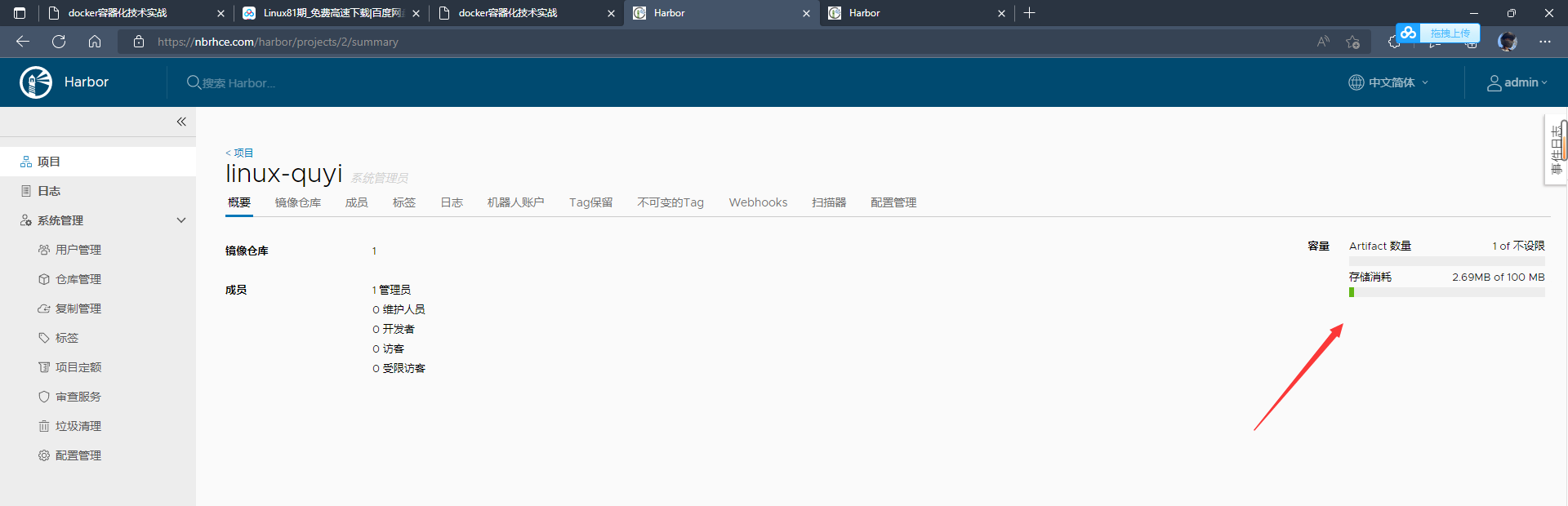Click the 配置管理 gear icon in sidebar
This screenshot has height=506, width=1568.
(x=44, y=455)
